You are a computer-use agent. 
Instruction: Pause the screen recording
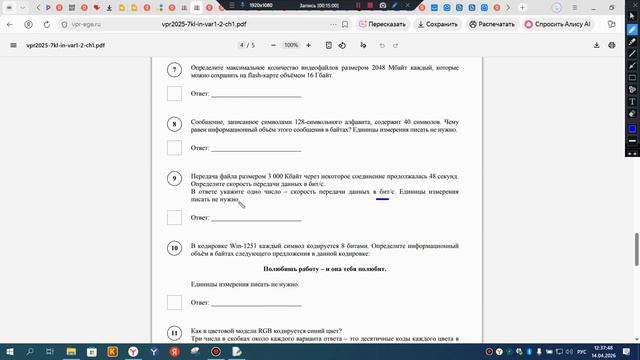(358, 5)
